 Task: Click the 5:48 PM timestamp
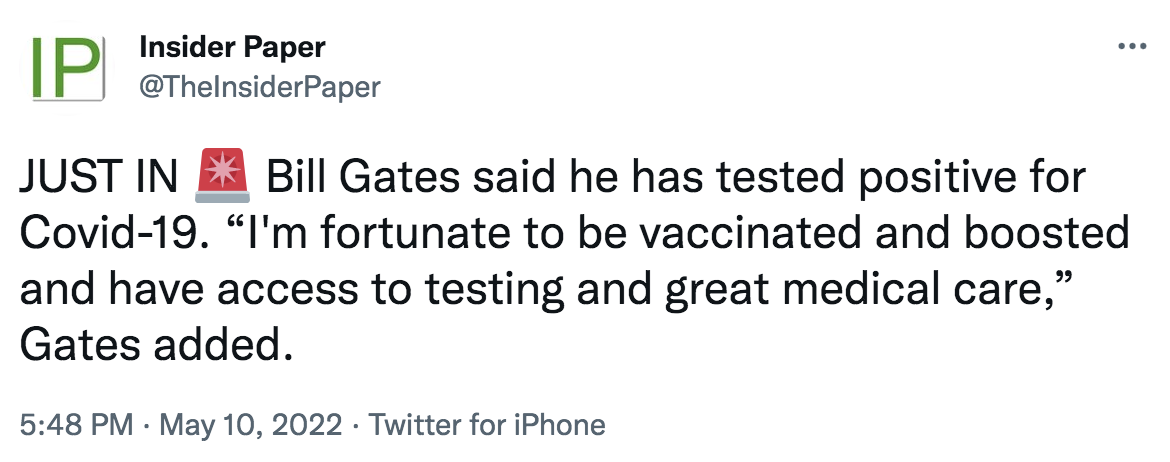pyautogui.click(x=77, y=425)
